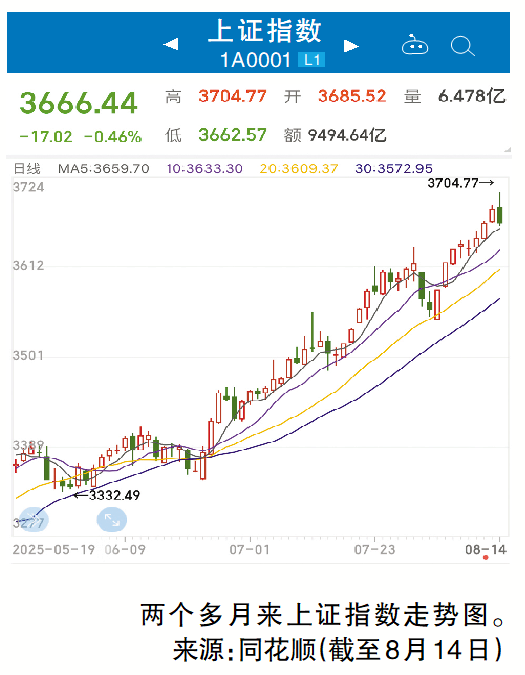Tap low price 3662.57
Screen dimensions: 525x675
[232, 135]
